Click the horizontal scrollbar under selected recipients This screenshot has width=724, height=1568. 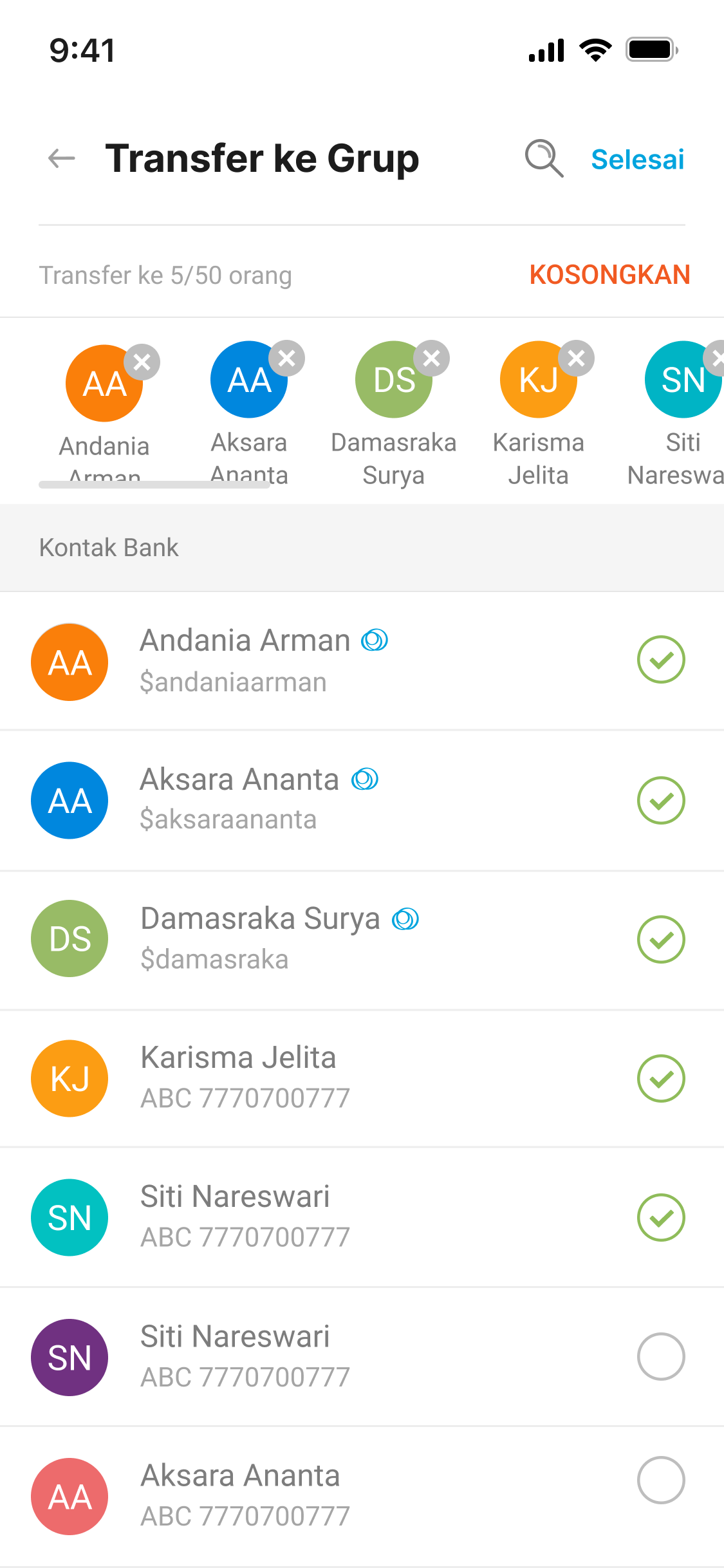click(154, 485)
